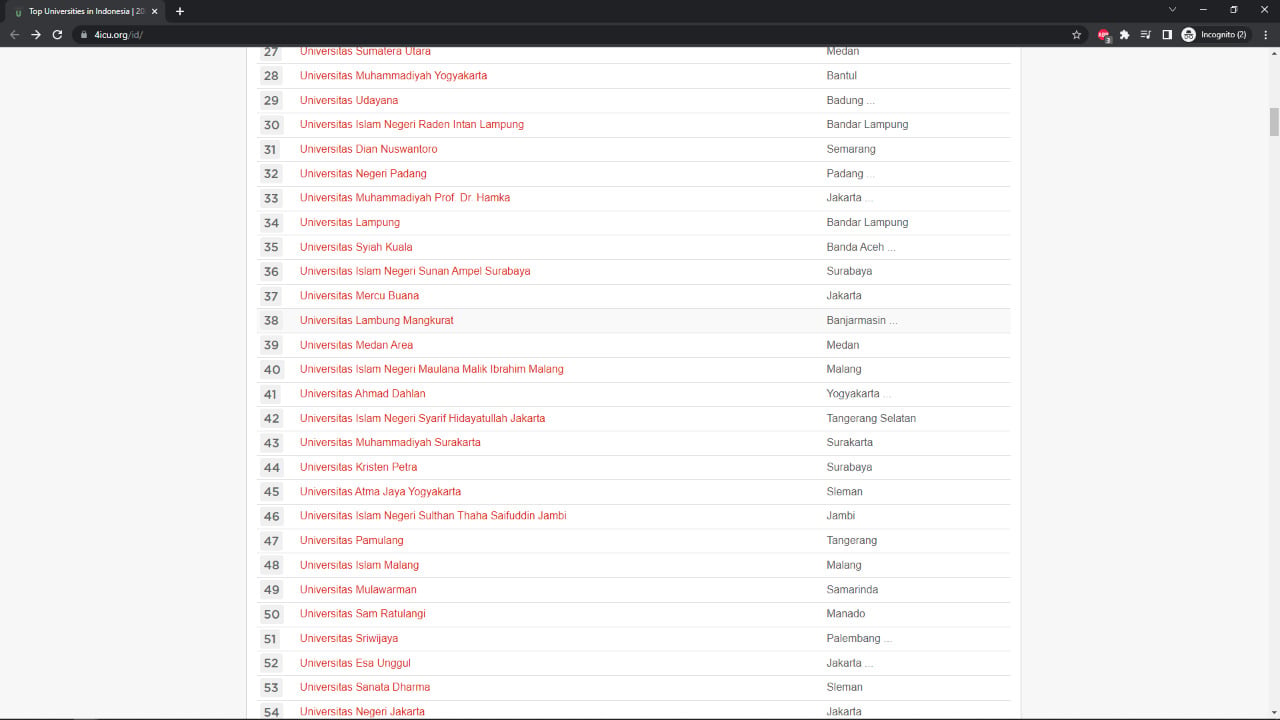1280x720 pixels.
Task: Select Universitas Lambung Mangkurat link
Action: click(377, 320)
